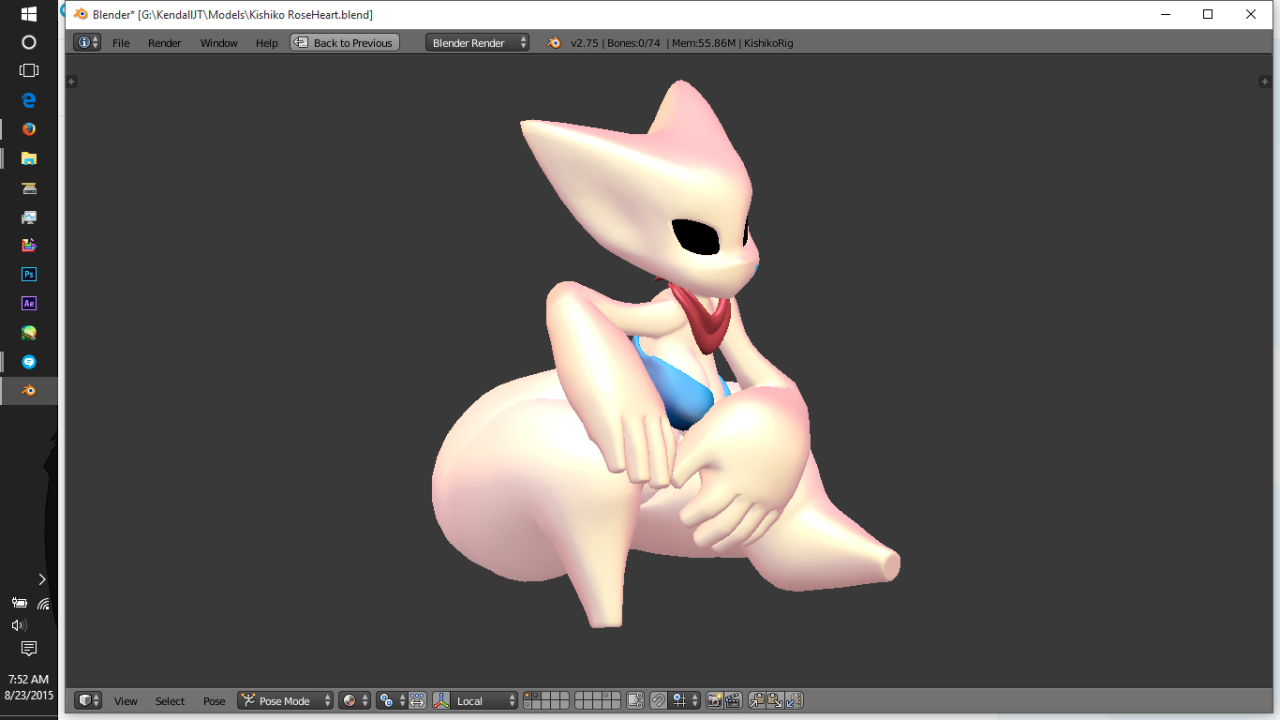This screenshot has height=720, width=1280.
Task: Click the Back to Previous button
Action: (x=345, y=43)
